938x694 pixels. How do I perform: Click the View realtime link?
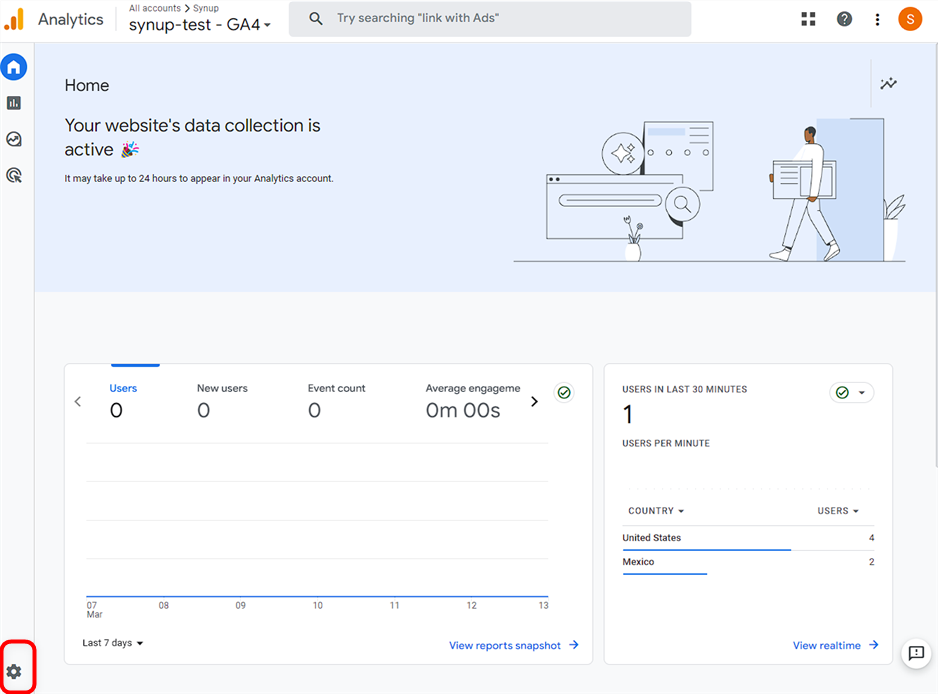835,646
